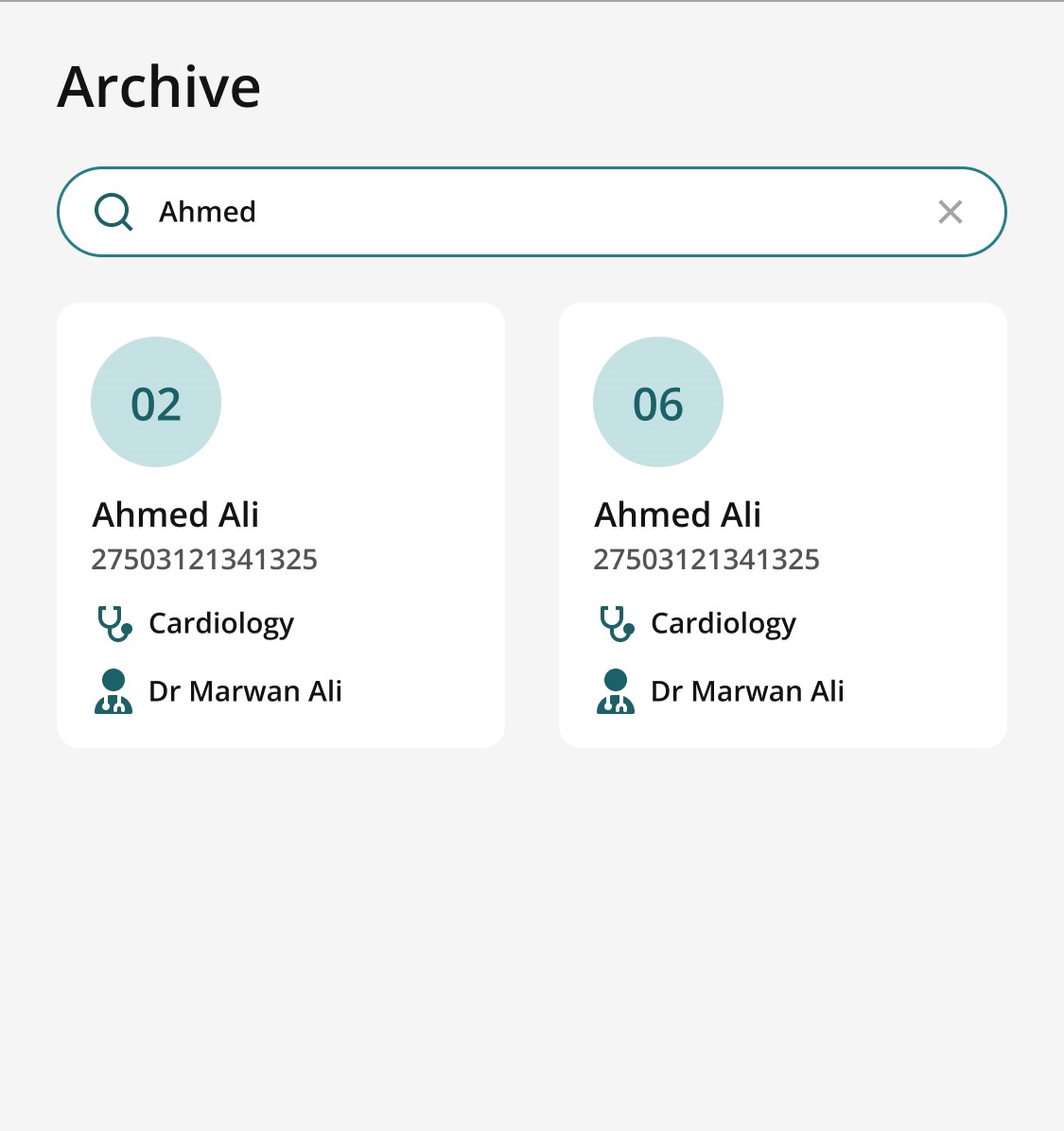Open the first Ahmed Ali archive card
The width and height of the screenshot is (1064, 1131).
(281, 524)
